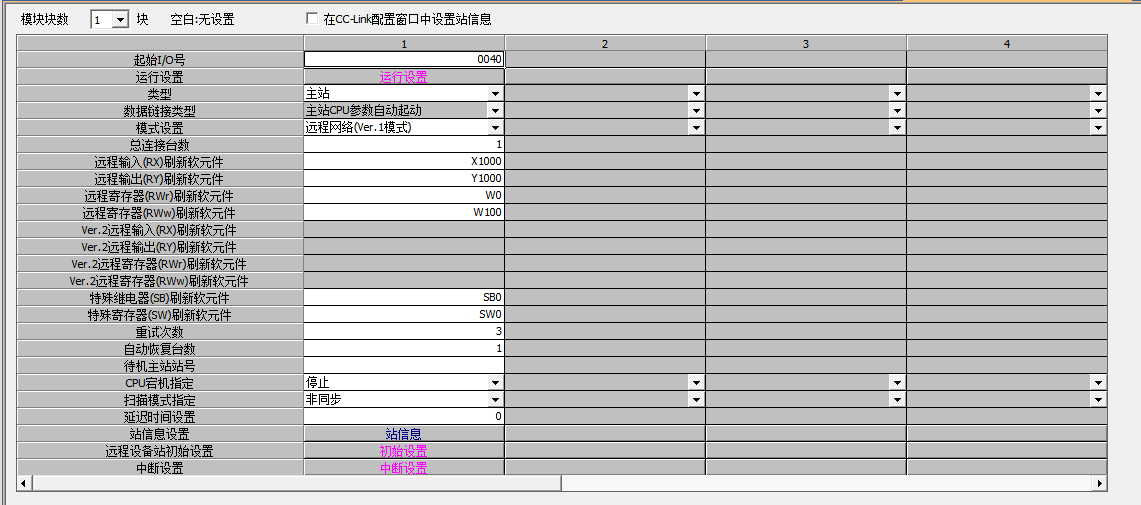Open the 数据链接类型 dropdown in column 1
The image size is (1141, 505).
pyautogui.click(x=495, y=111)
